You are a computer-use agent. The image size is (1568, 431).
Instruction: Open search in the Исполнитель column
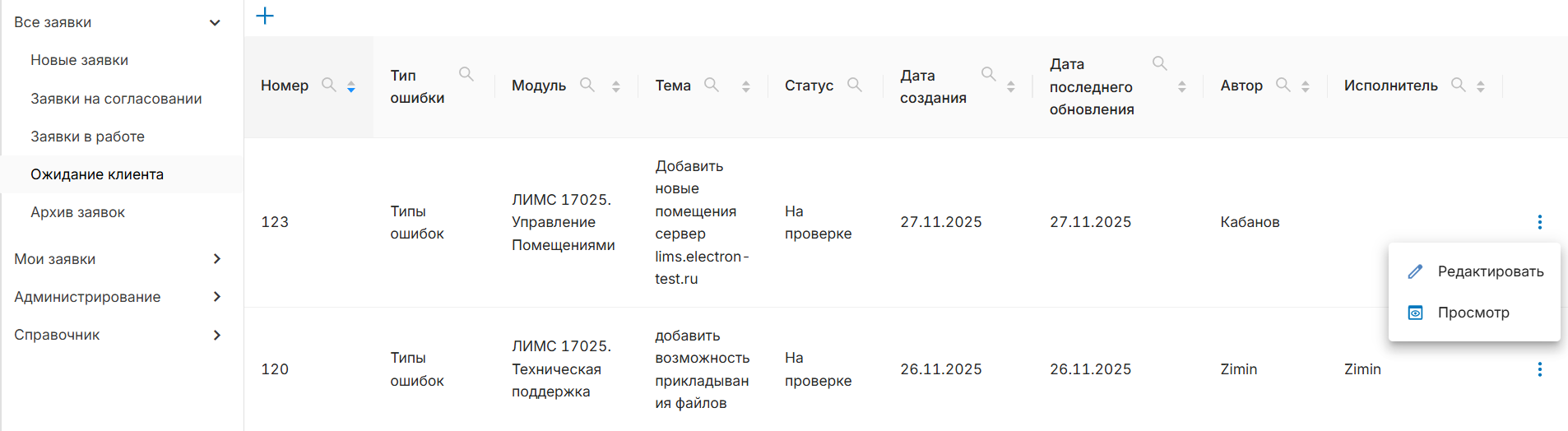point(1458,85)
